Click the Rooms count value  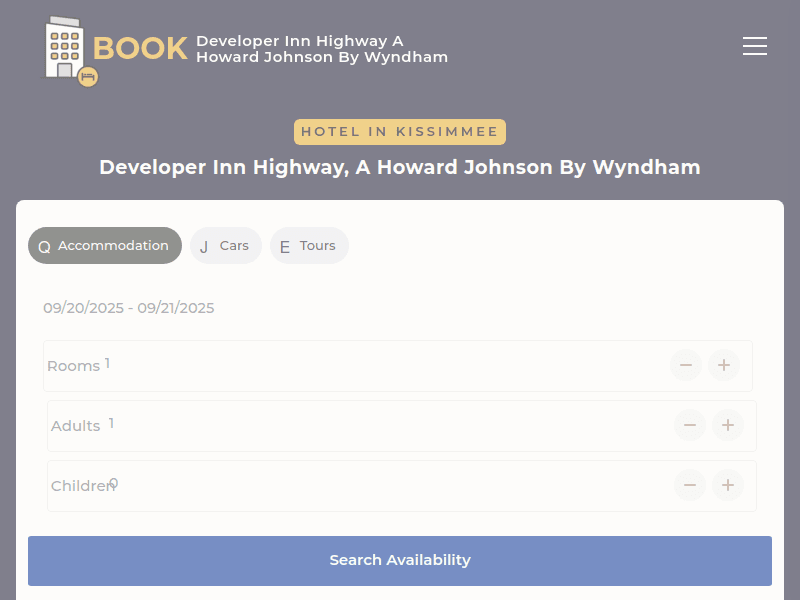coord(108,364)
